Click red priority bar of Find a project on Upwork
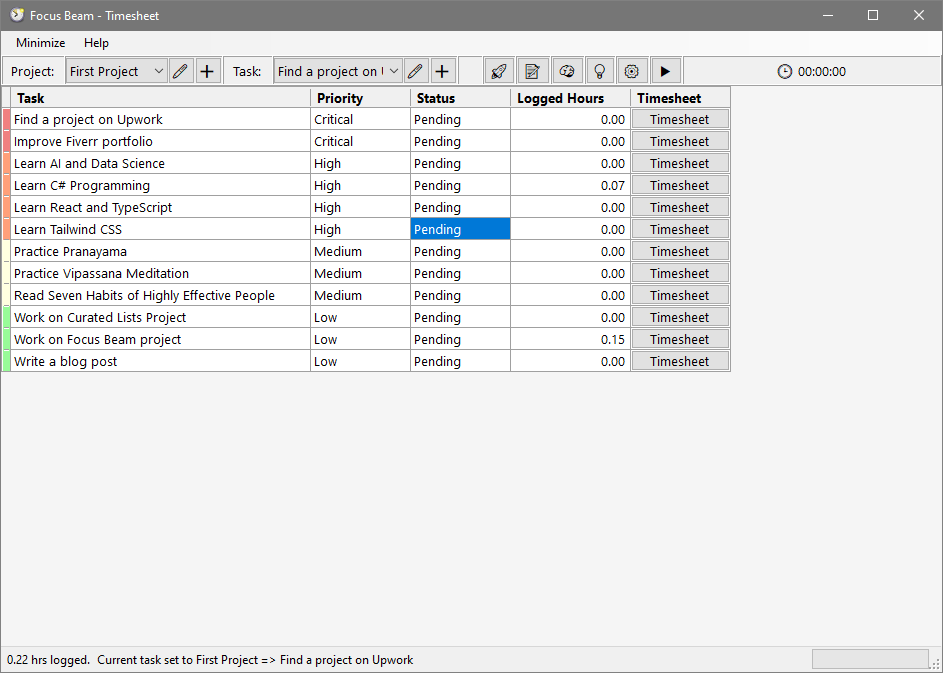The image size is (943, 673). (6, 119)
